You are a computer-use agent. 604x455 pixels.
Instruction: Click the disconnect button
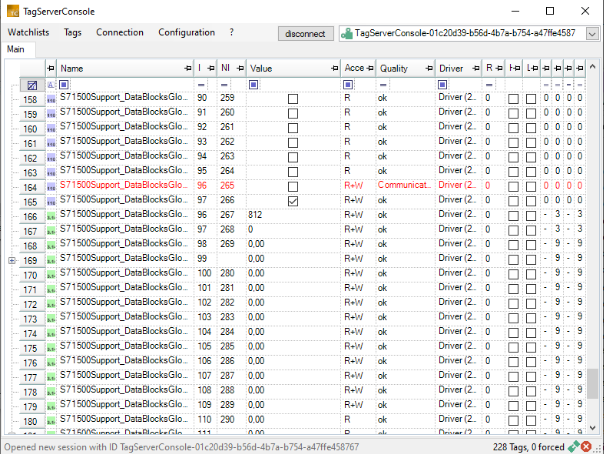tap(305, 34)
